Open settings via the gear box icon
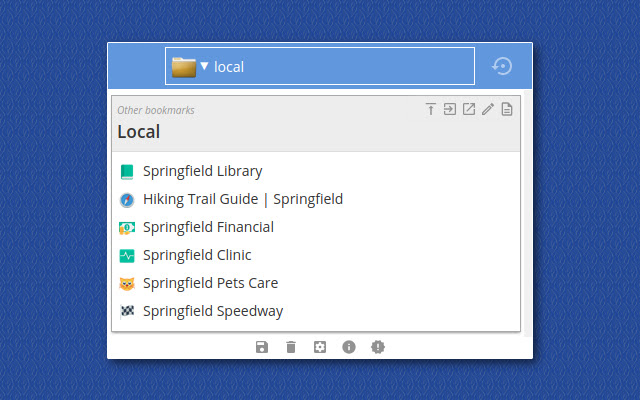This screenshot has width=640, height=400. coord(320,347)
